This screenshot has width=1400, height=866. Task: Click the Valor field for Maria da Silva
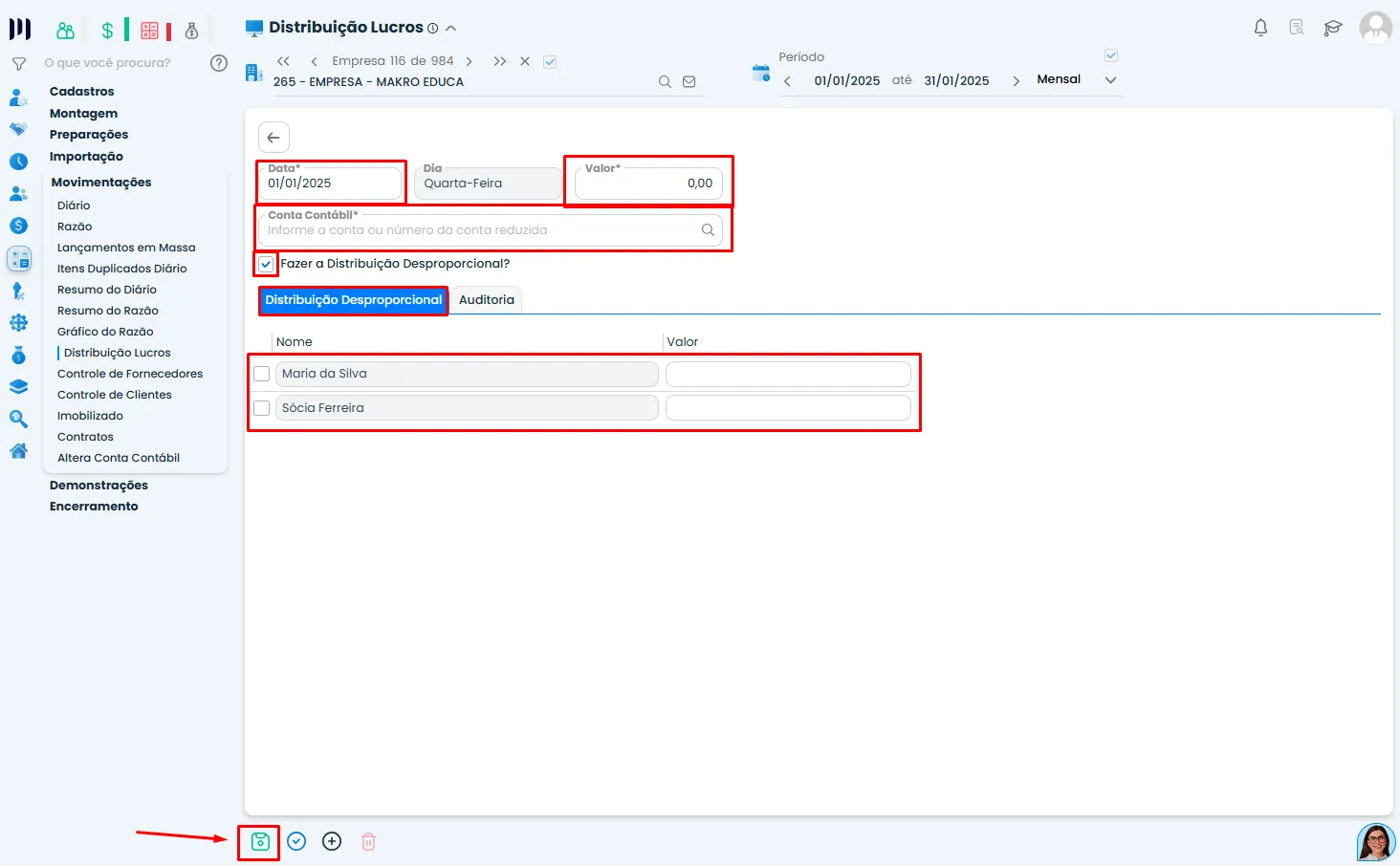tap(788, 374)
